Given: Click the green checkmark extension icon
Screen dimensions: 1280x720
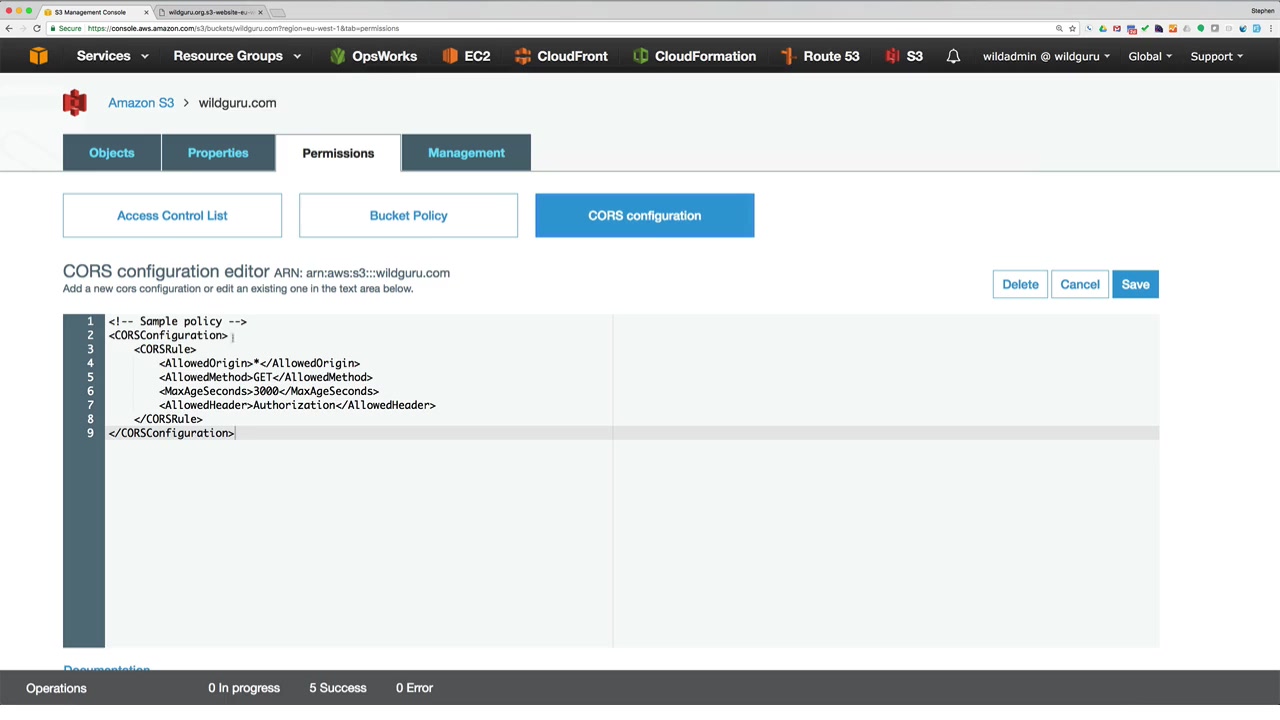Looking at the screenshot, I should coord(1144,28).
